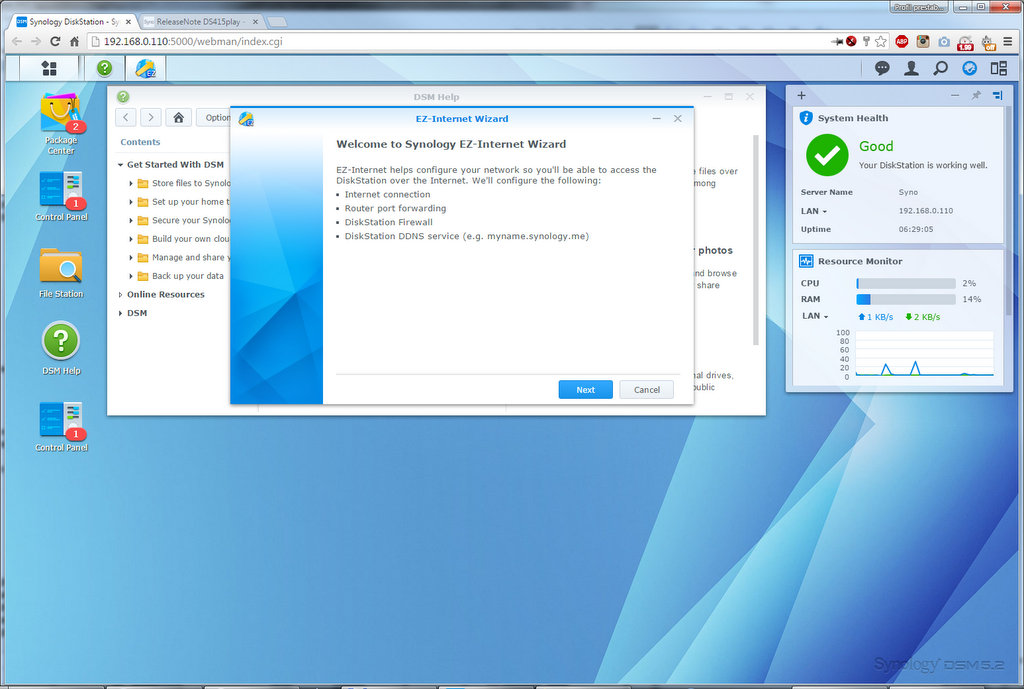Image resolution: width=1024 pixels, height=689 pixels.
Task: Pin the widget panel
Action: pyautogui.click(x=976, y=95)
